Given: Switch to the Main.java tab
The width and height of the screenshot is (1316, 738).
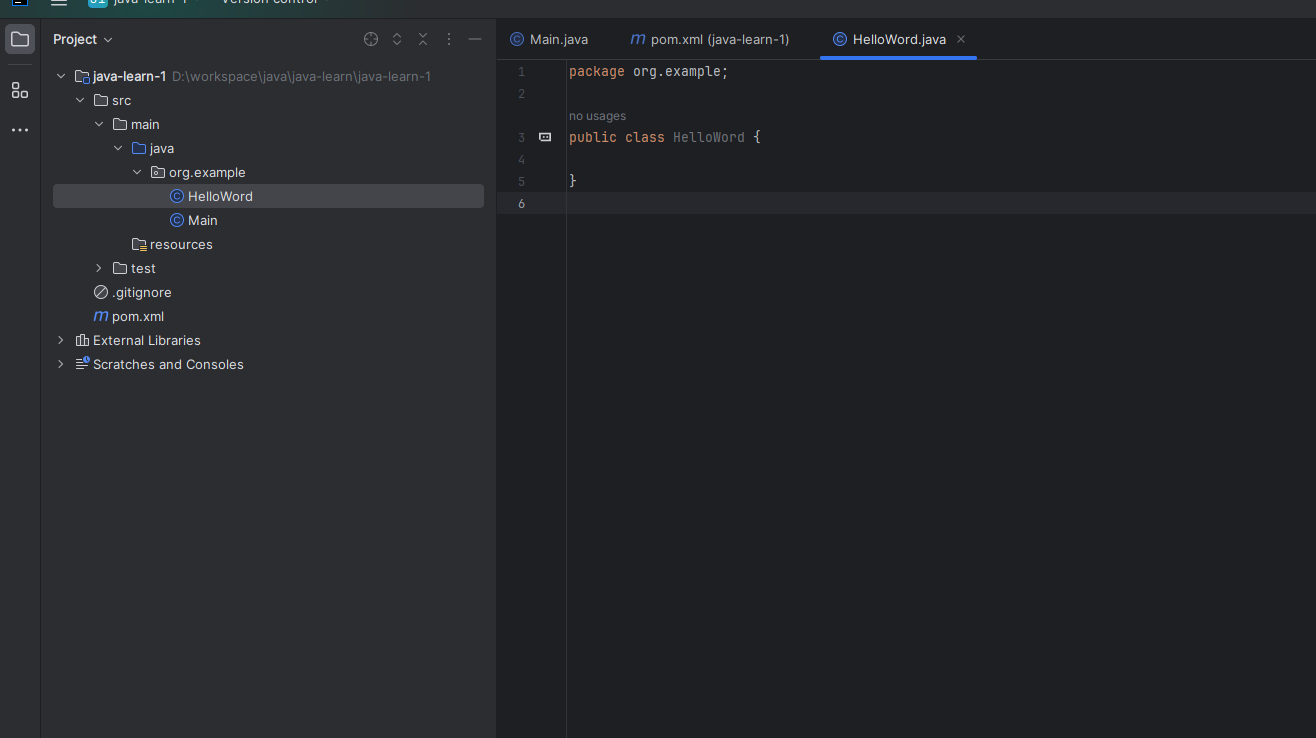Looking at the screenshot, I should tap(549, 39).
